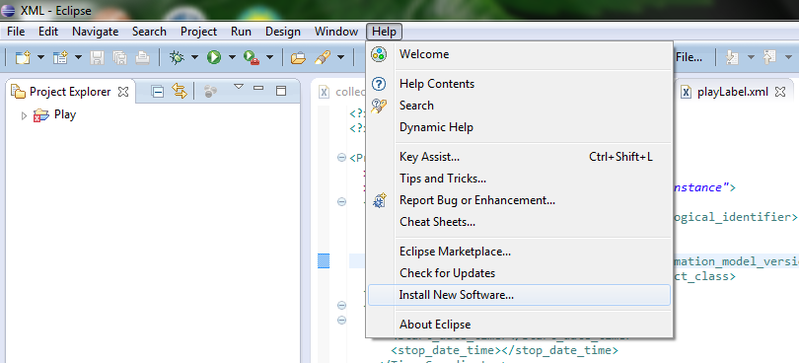This screenshot has width=799, height=363.
Task: Click the Save floppy disk icon
Action: 97,58
